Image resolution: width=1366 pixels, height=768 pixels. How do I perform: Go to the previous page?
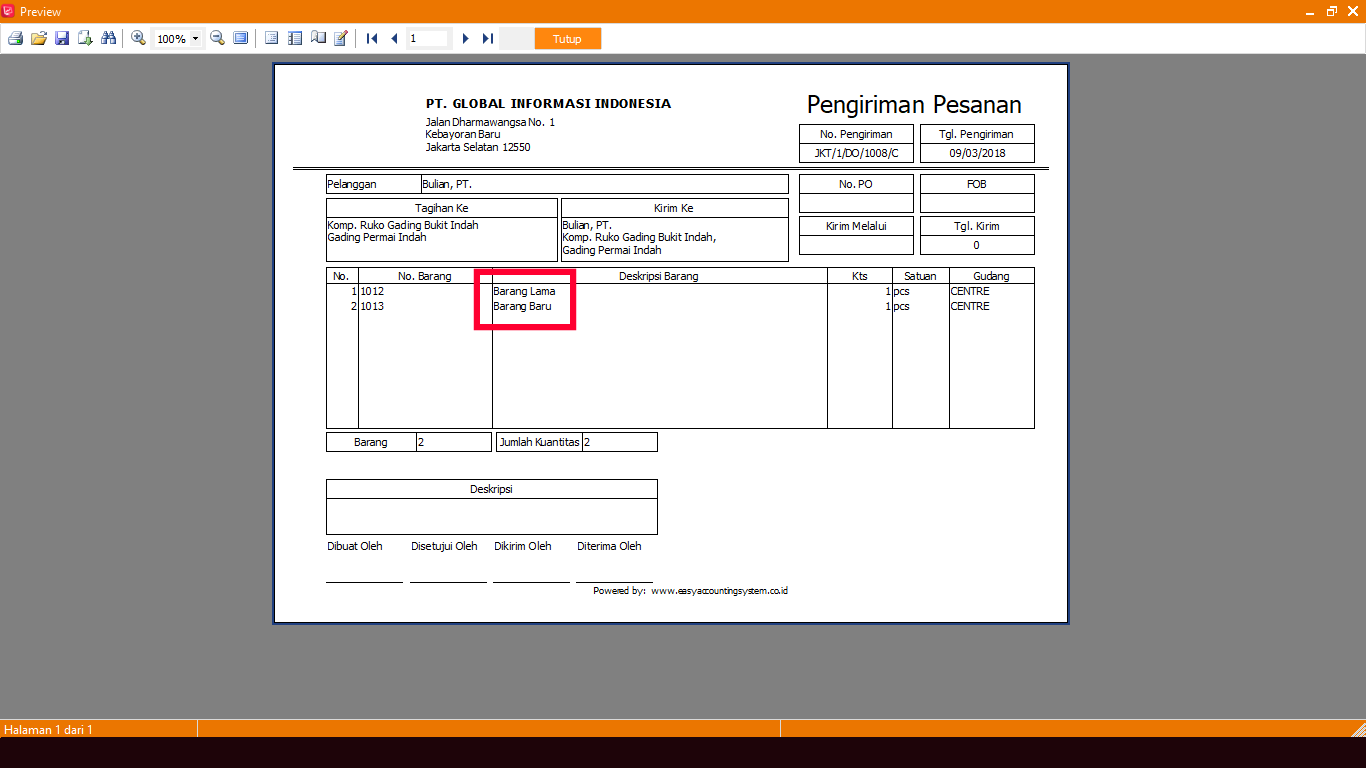(394, 39)
